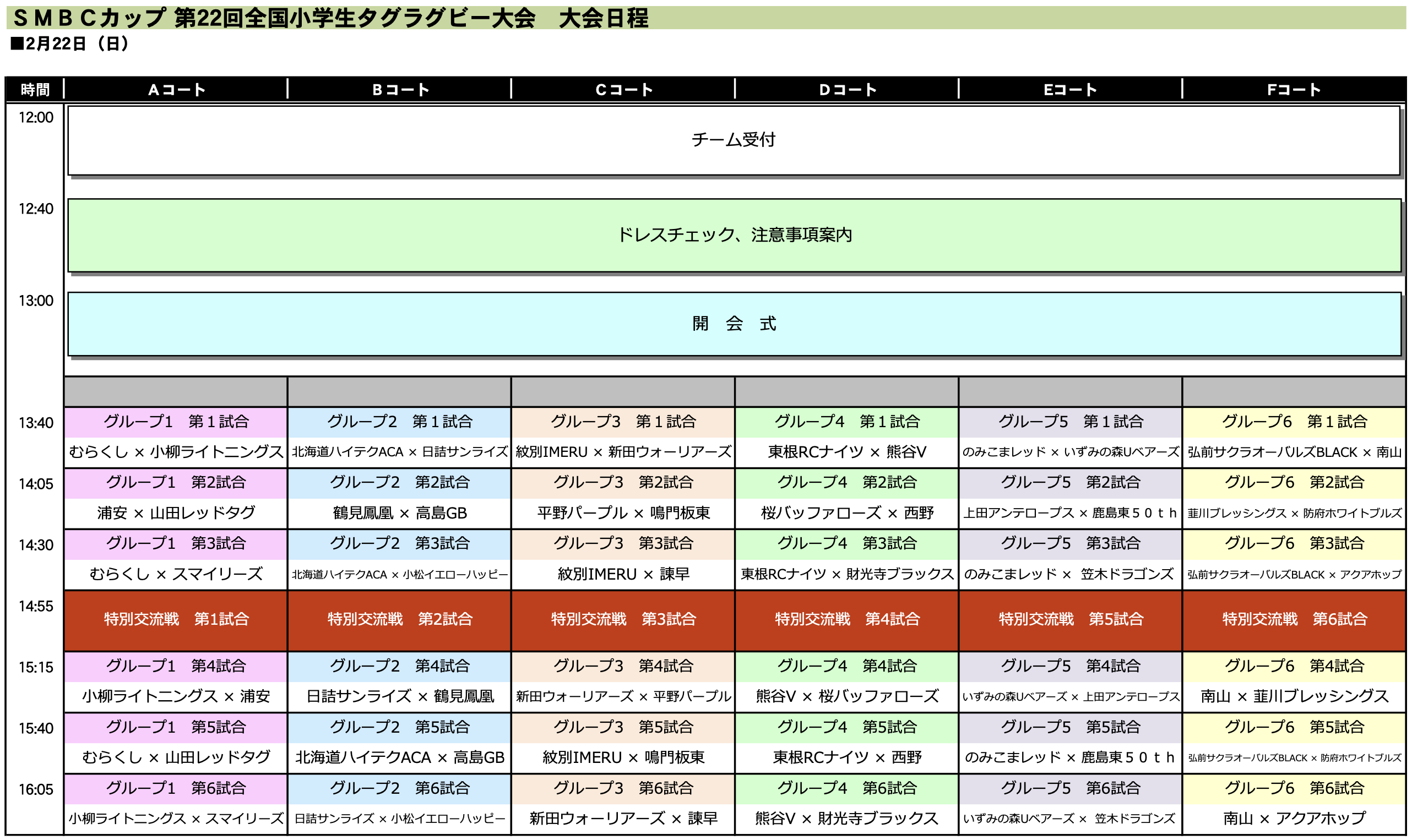Screen dimensions: 1412x840
Task: Click the light blue 開会式 block
Action: (x=733, y=324)
